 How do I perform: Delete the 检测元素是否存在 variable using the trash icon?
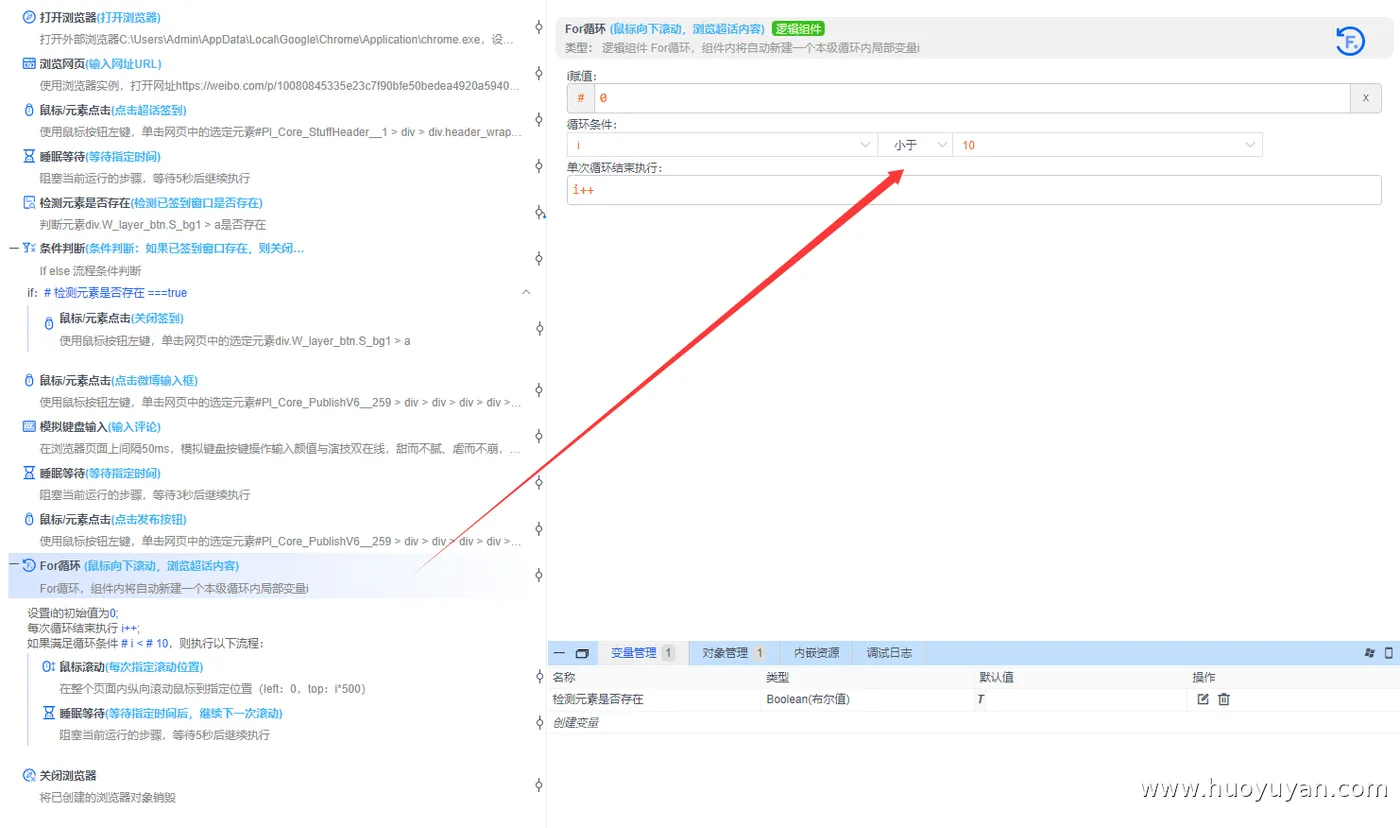coord(1224,699)
